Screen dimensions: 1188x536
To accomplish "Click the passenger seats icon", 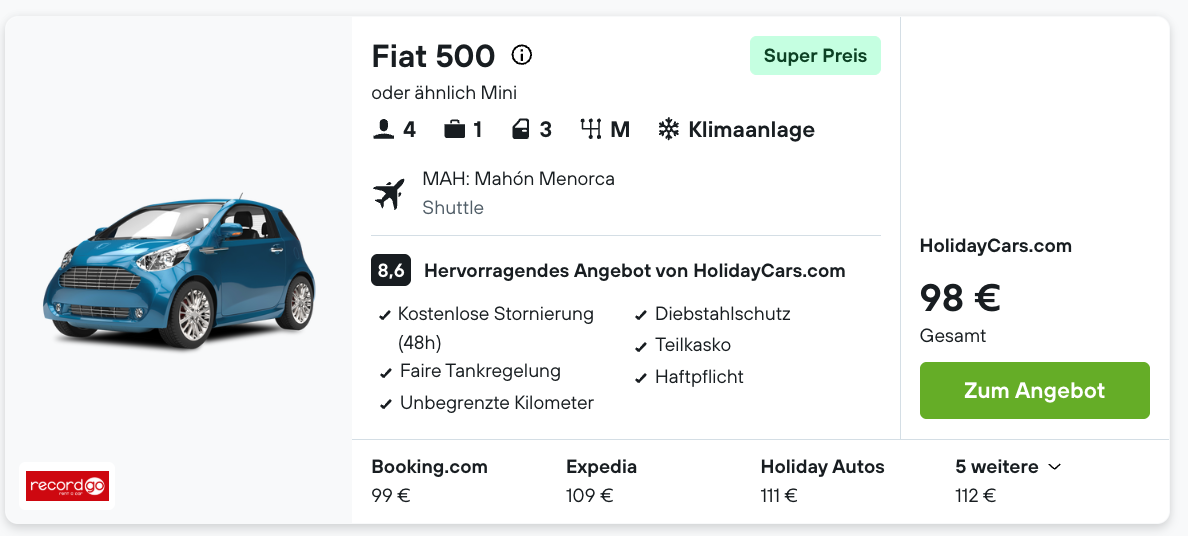I will pyautogui.click(x=384, y=130).
